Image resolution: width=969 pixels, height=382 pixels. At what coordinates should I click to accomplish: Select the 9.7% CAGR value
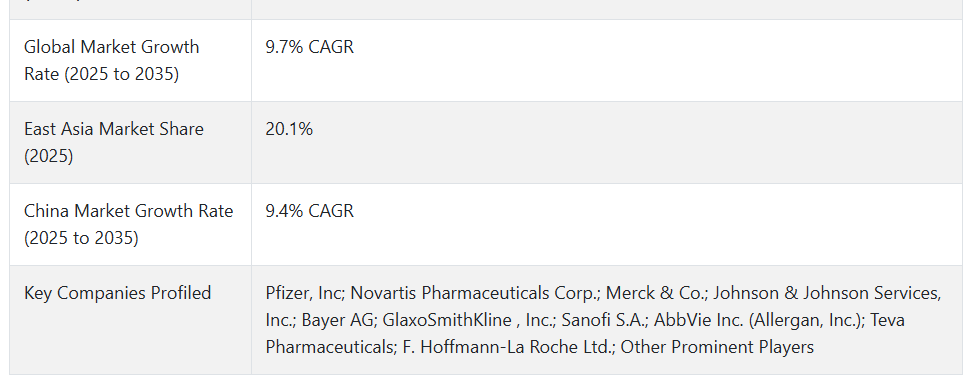310,47
